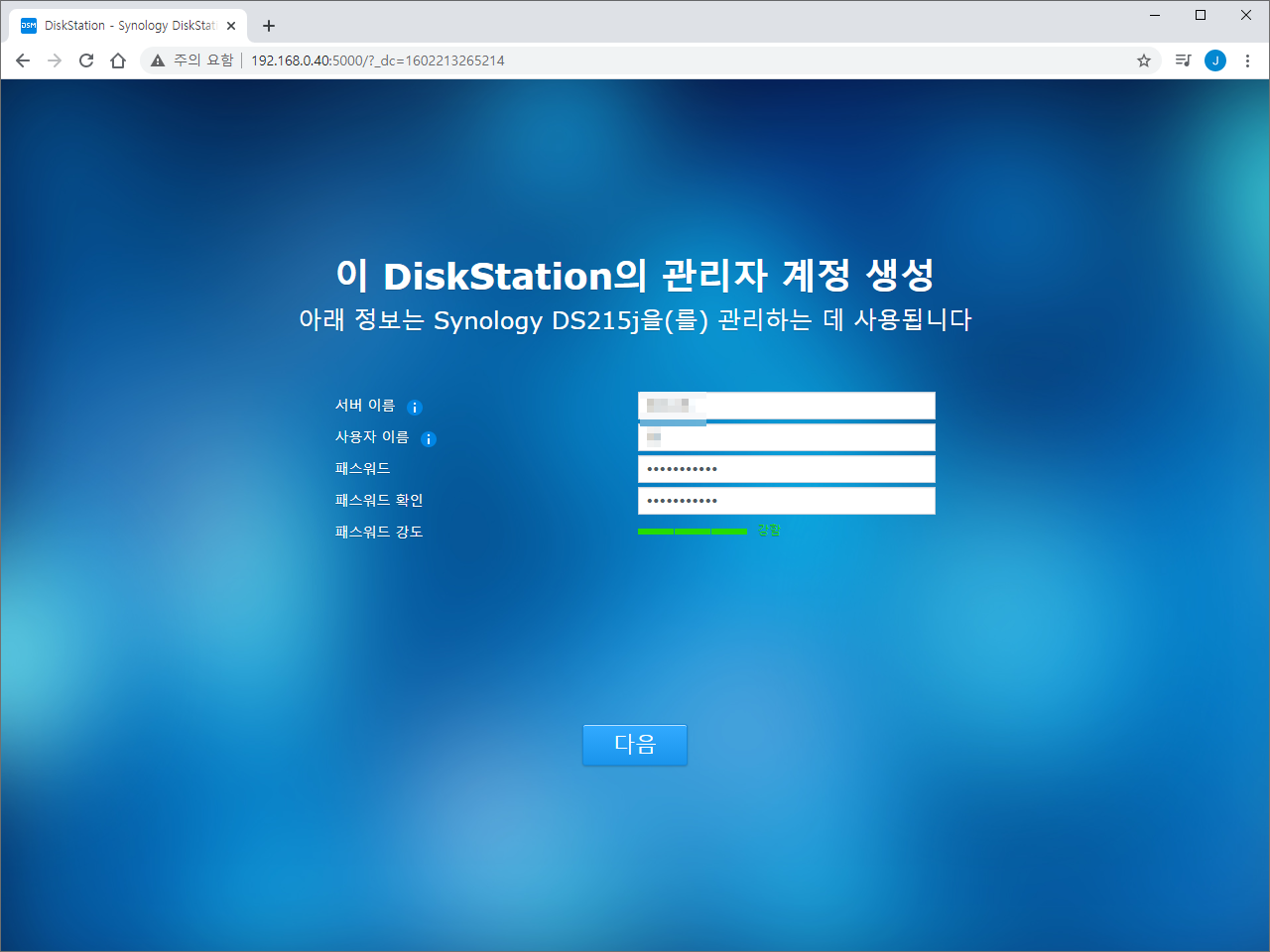This screenshot has height=952, width=1270.
Task: Click the 패스워드 확인 label text
Action: [x=379, y=501]
